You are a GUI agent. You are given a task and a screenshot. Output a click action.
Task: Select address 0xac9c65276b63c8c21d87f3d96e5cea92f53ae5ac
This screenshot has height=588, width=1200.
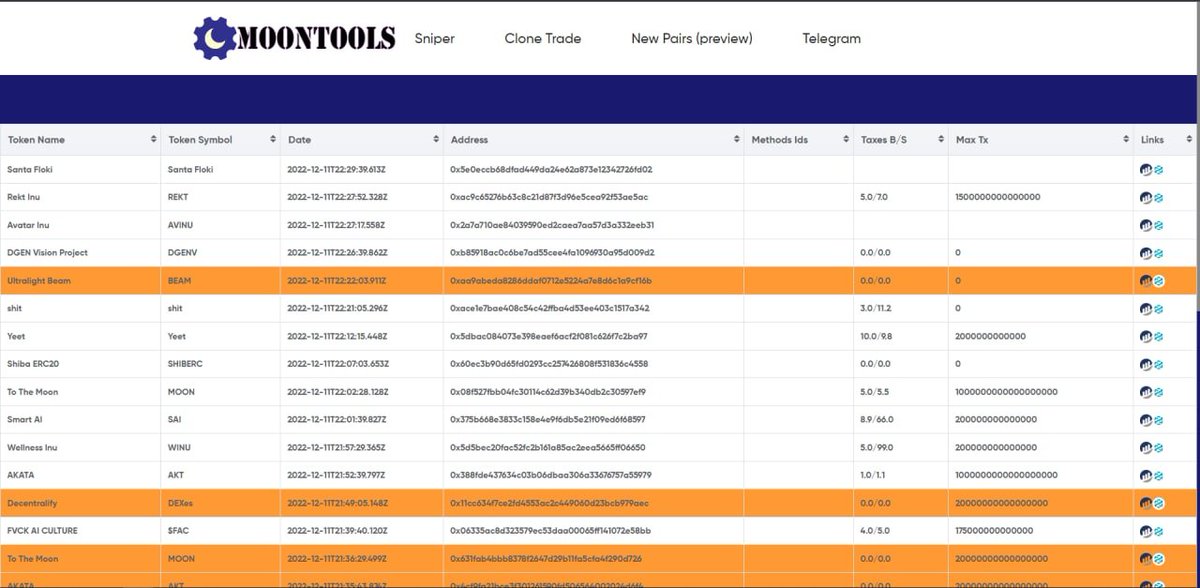(548, 198)
